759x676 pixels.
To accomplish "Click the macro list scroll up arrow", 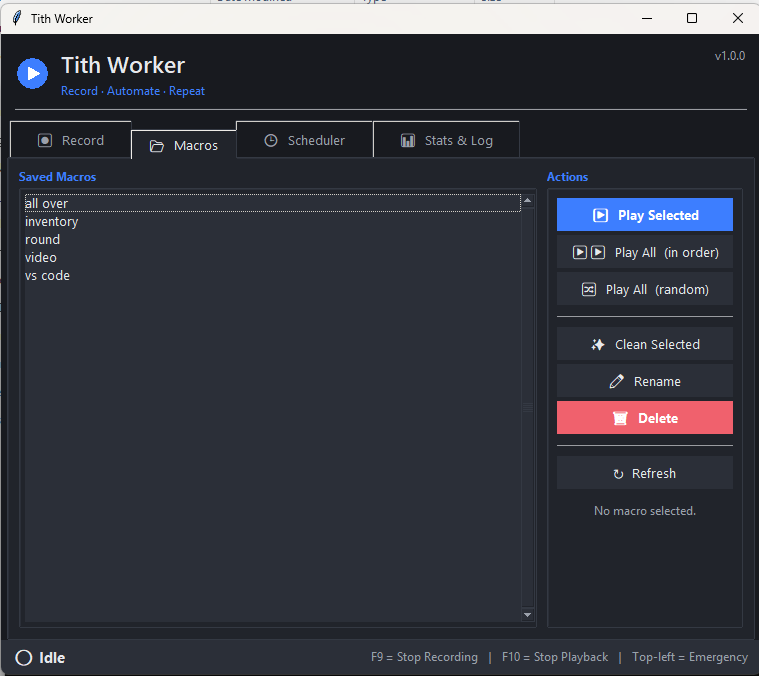I will 528,200.
